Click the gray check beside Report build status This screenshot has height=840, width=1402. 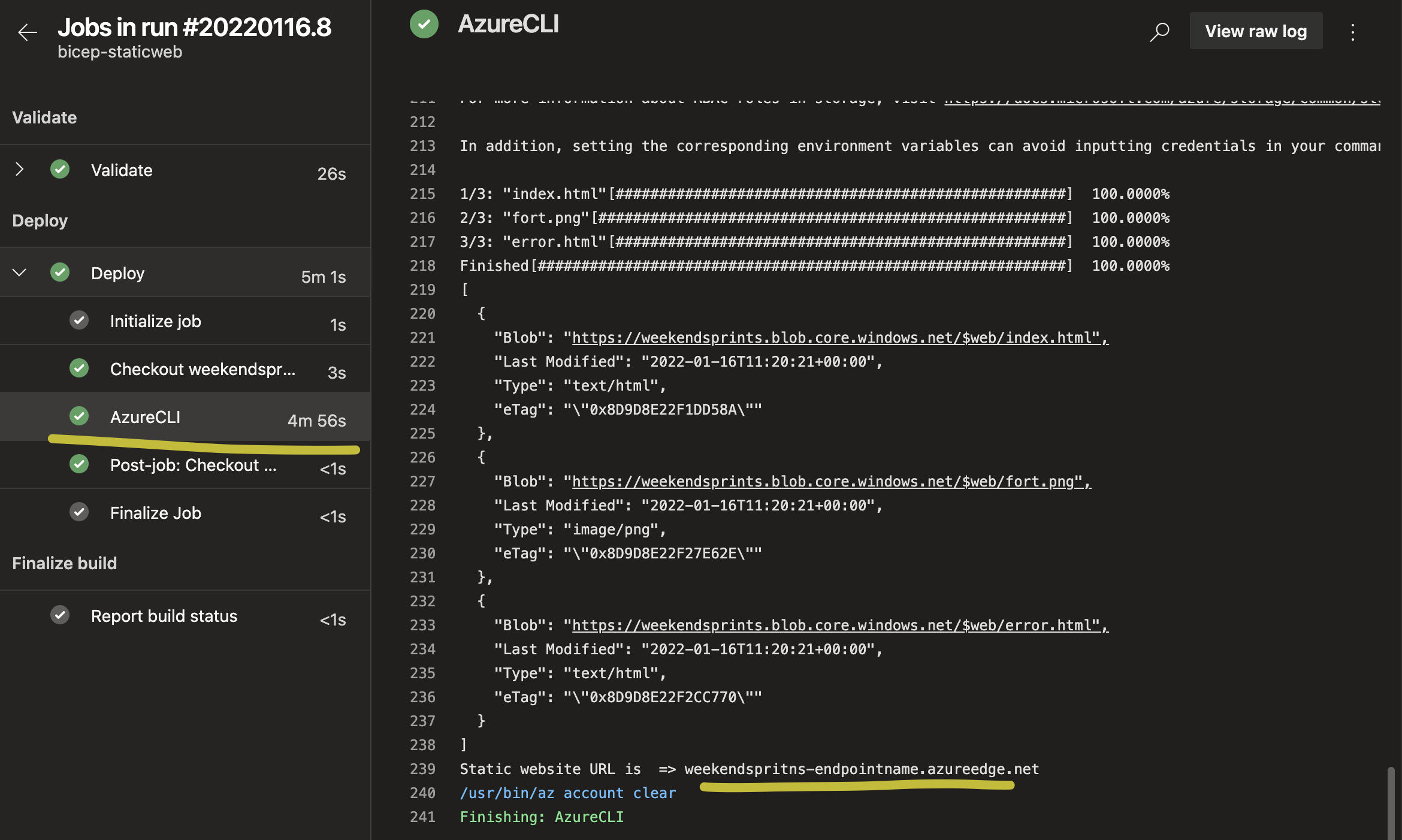[60, 615]
